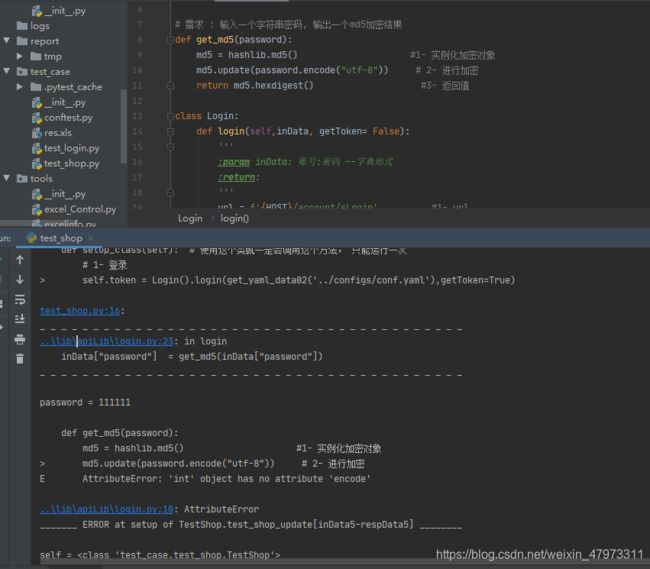This screenshot has height=569, width=650.
Task: Click the trash icon to clear output
Action: click(19, 359)
